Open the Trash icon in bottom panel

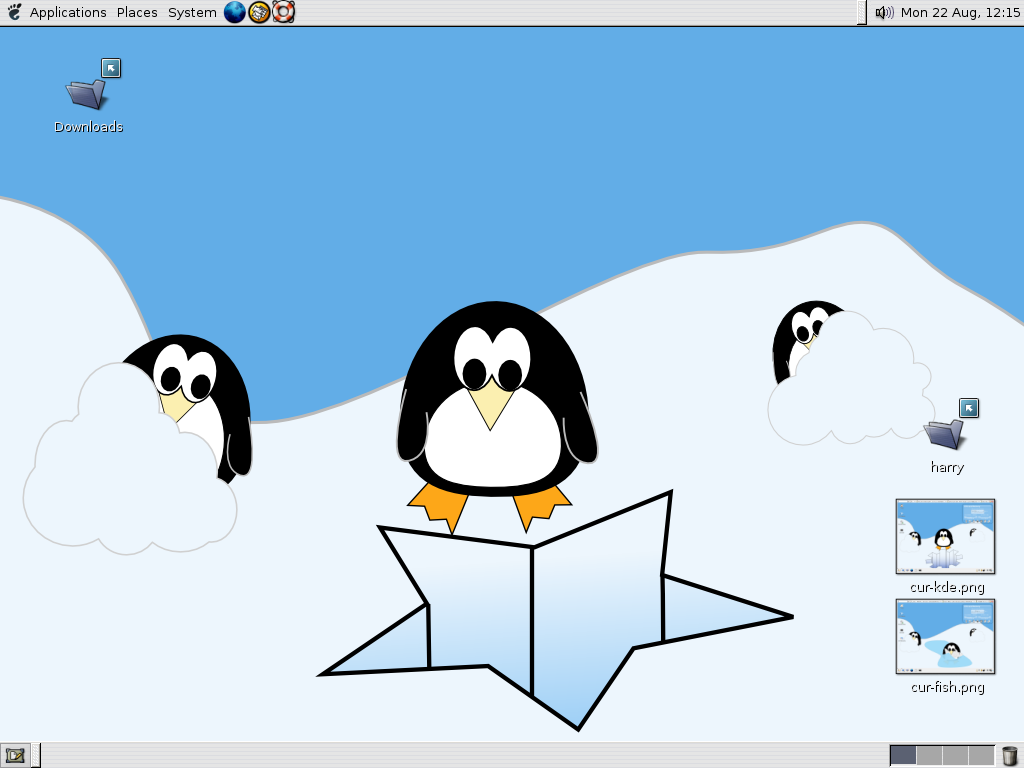coord(1010,756)
